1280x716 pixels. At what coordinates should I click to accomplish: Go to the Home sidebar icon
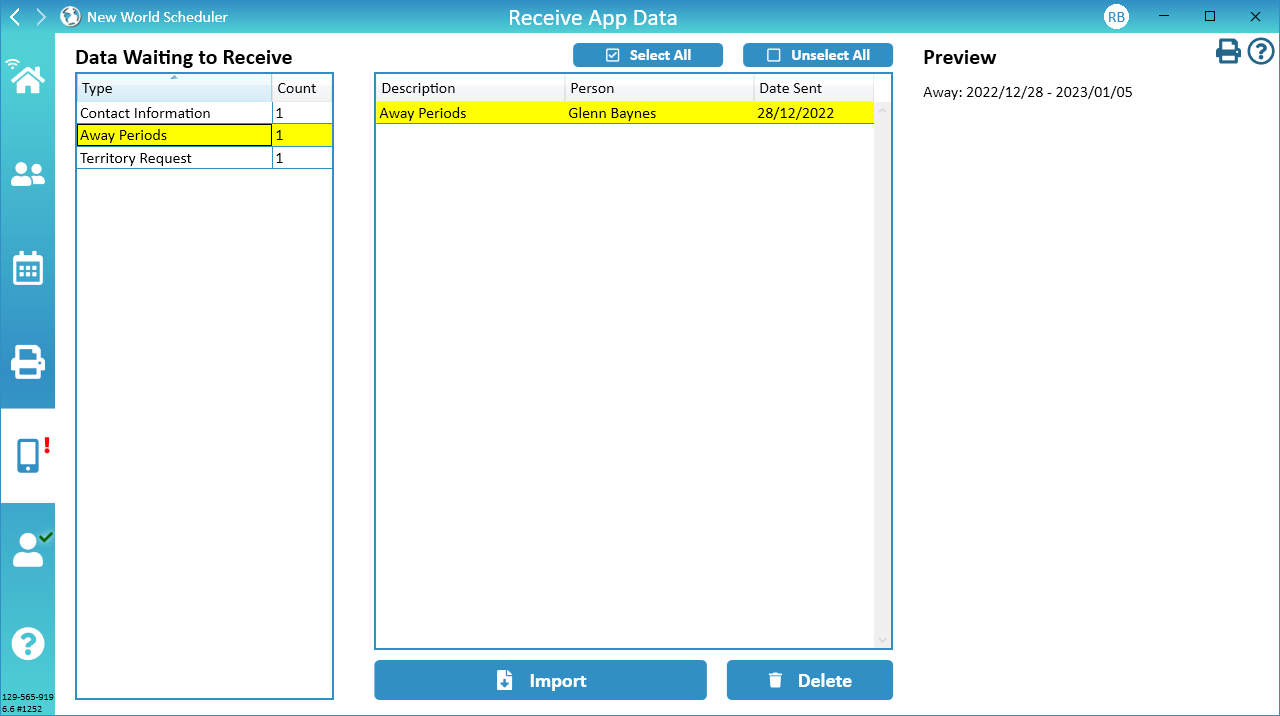(27, 76)
